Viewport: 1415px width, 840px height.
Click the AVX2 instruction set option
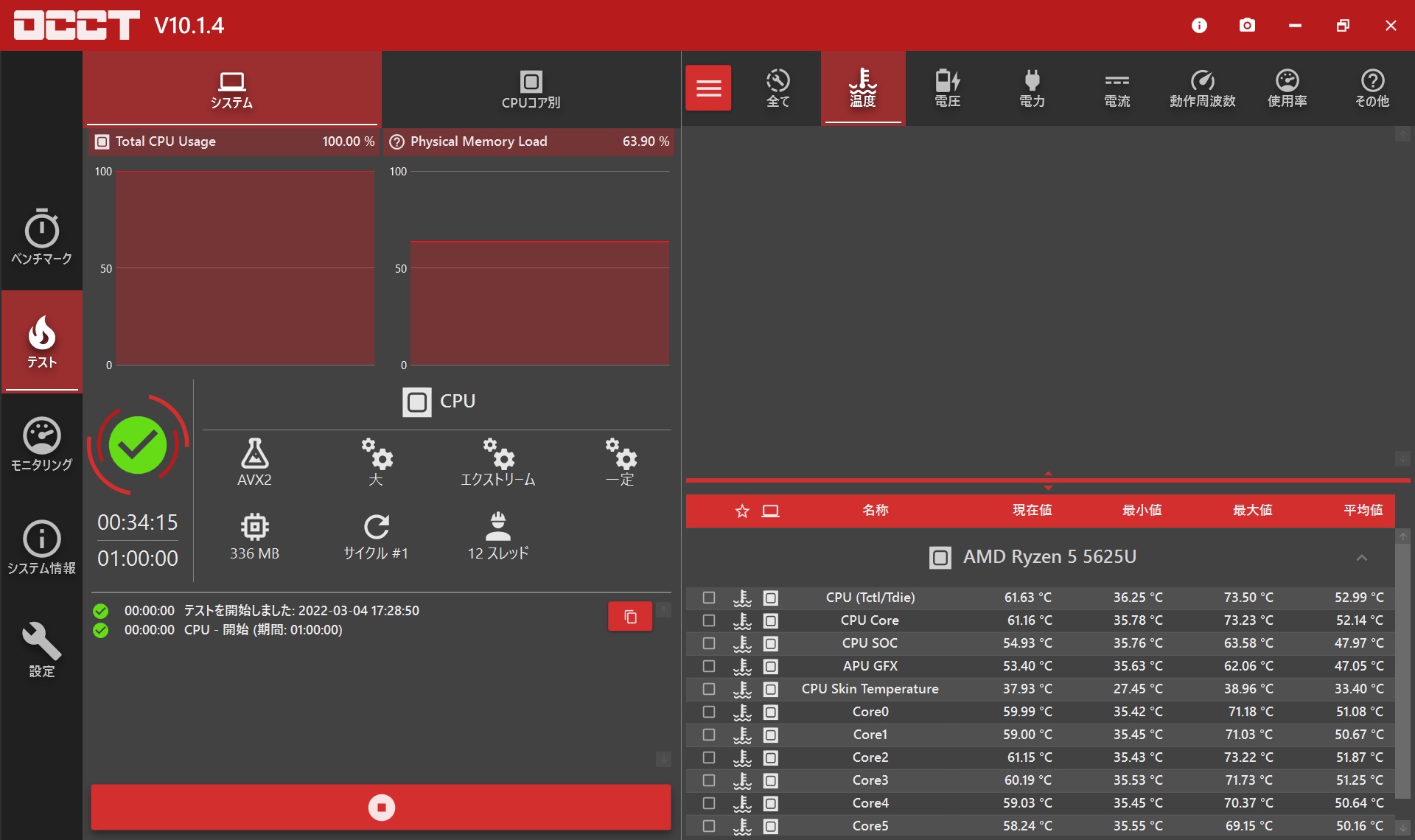pyautogui.click(x=254, y=462)
